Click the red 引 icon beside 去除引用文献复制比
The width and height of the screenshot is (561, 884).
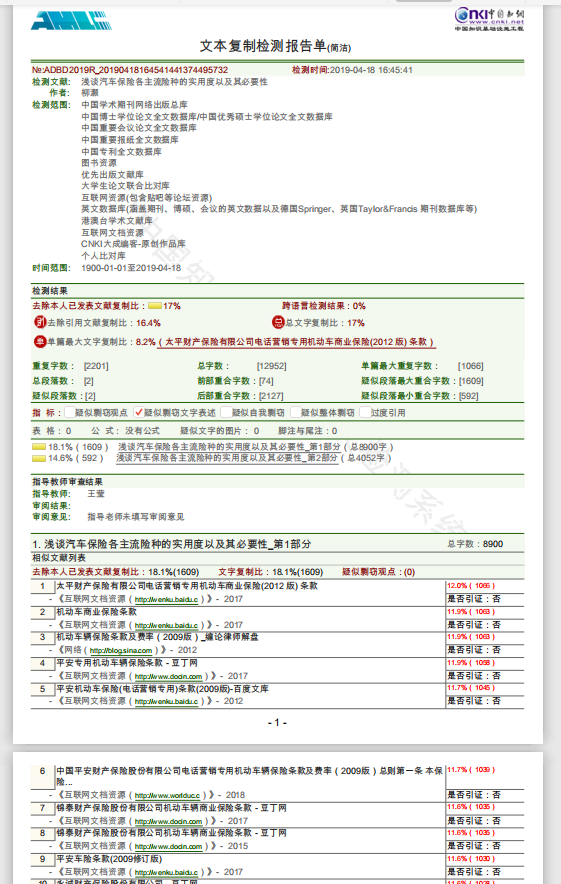tap(40, 322)
